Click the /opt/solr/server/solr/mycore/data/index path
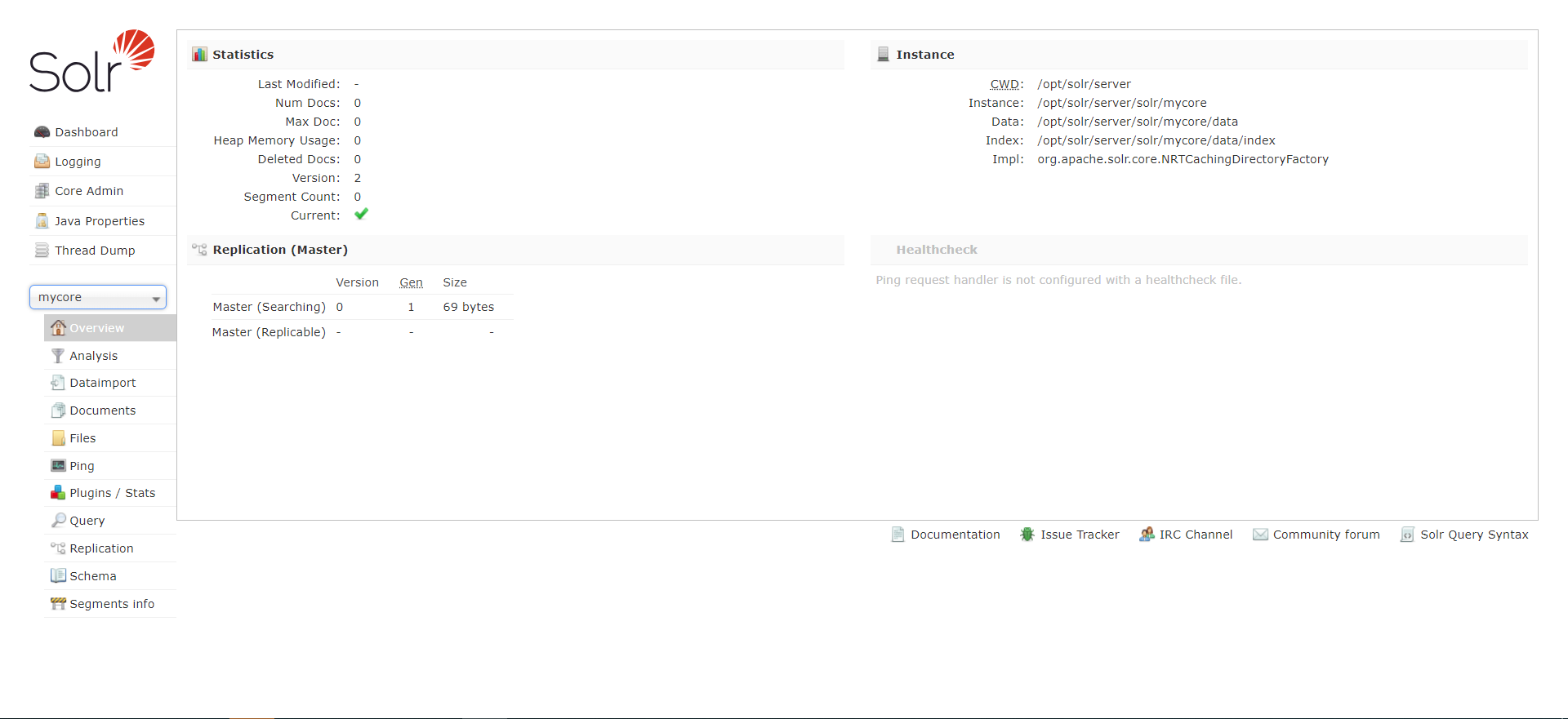Image resolution: width=1568 pixels, height=719 pixels. pyautogui.click(x=1156, y=140)
